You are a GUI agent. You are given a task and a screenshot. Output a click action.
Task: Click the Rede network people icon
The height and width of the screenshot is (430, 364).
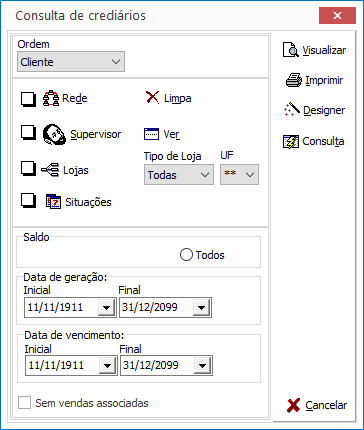coord(51,98)
